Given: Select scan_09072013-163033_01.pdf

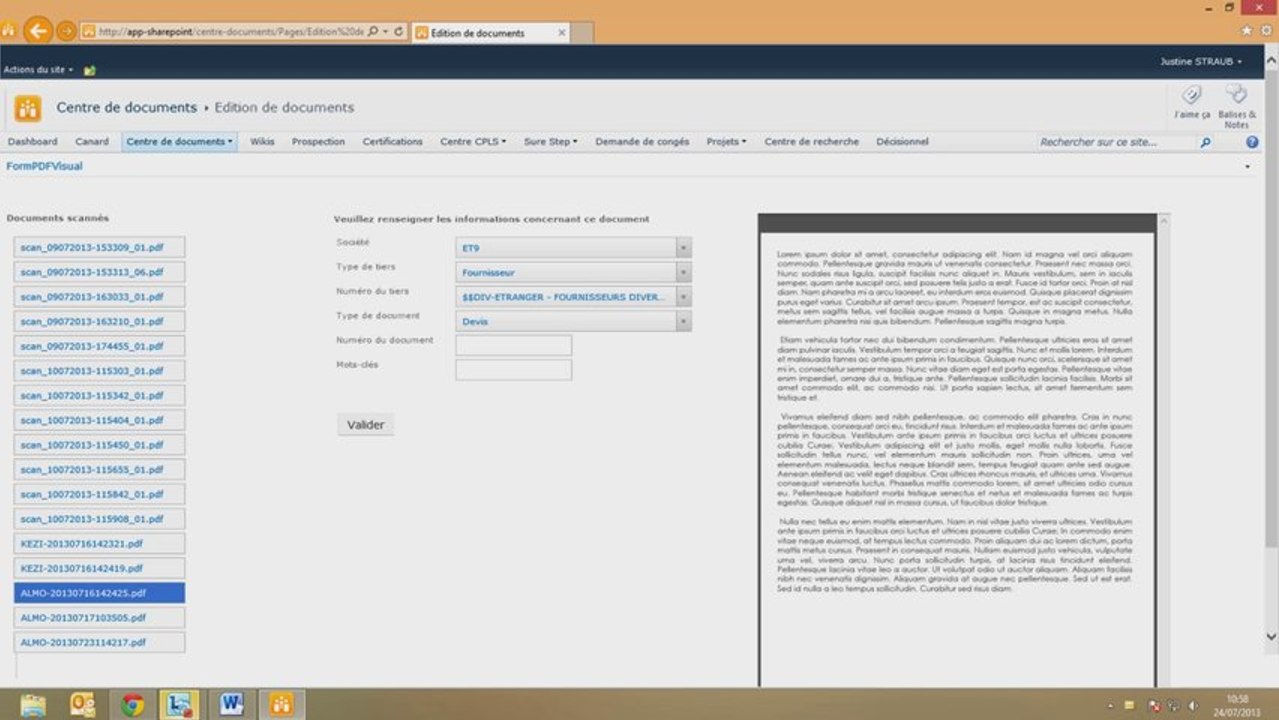Looking at the screenshot, I should pos(99,297).
